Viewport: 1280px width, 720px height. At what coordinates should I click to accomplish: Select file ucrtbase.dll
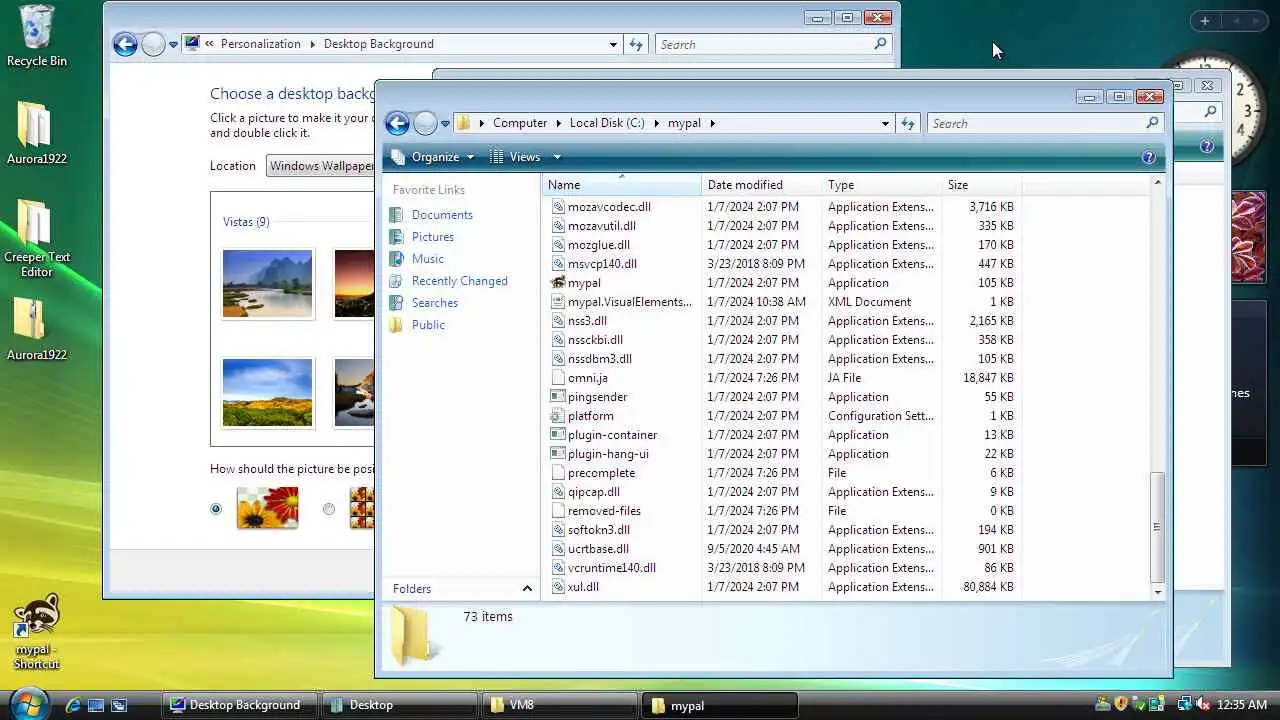598,549
